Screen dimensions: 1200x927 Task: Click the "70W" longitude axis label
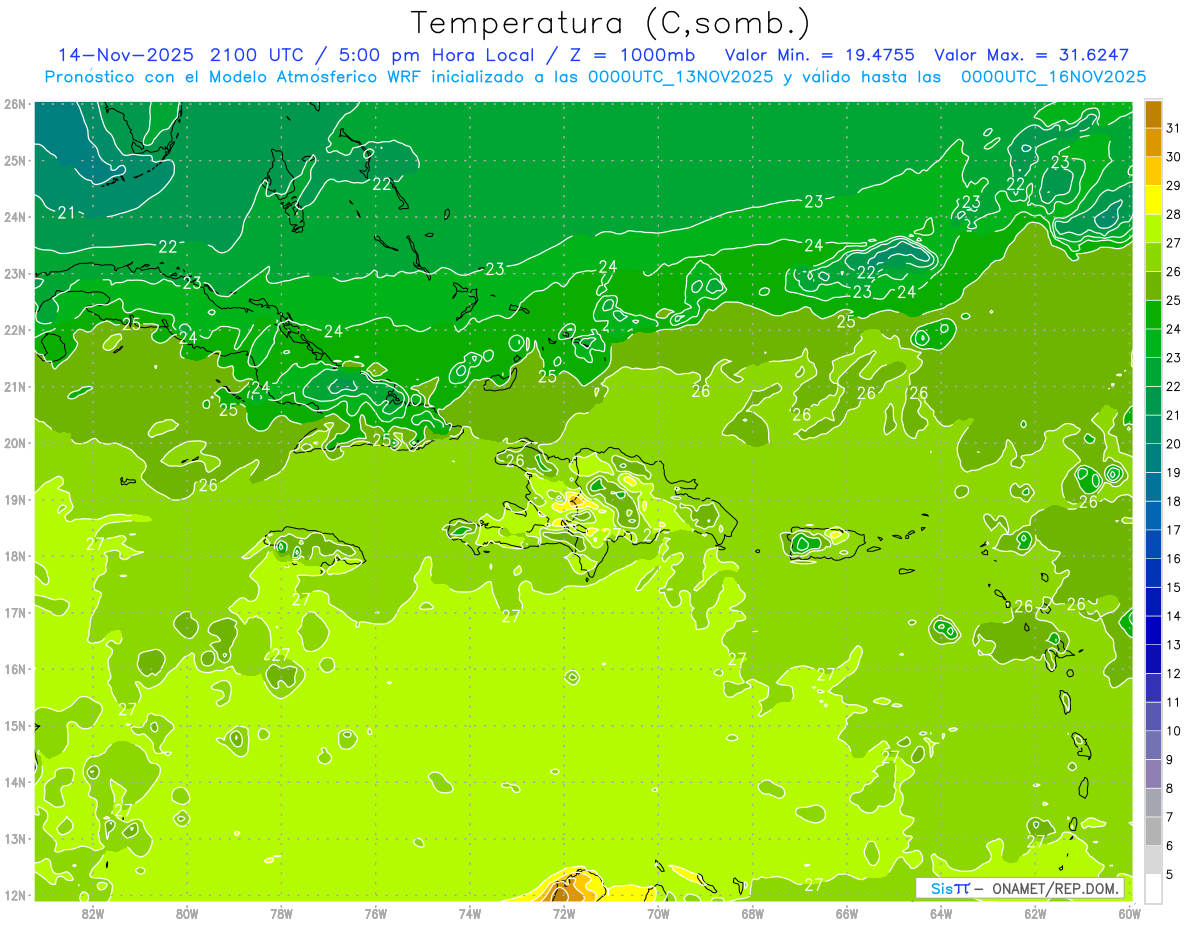(658, 913)
